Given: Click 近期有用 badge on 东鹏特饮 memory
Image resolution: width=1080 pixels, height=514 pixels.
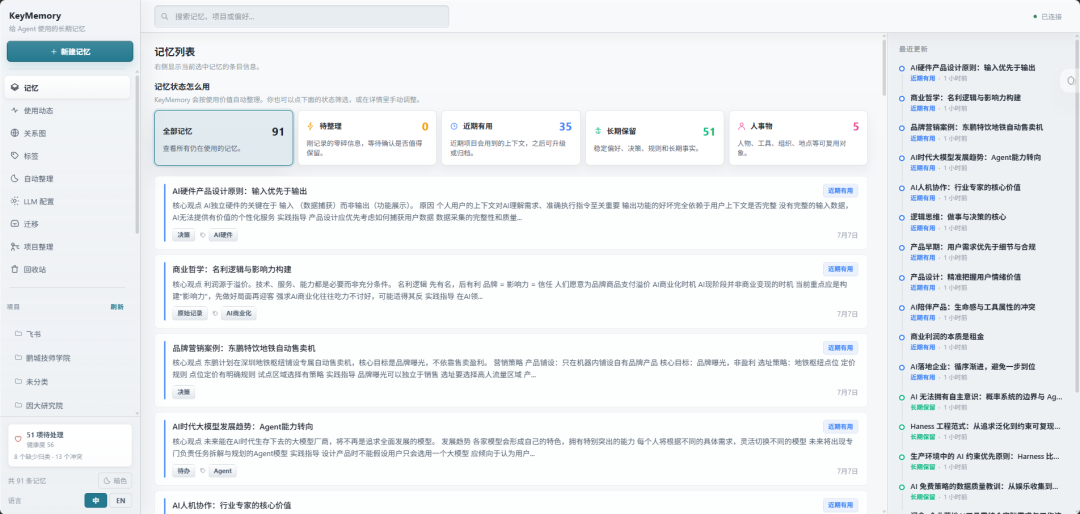Looking at the screenshot, I should tap(840, 348).
